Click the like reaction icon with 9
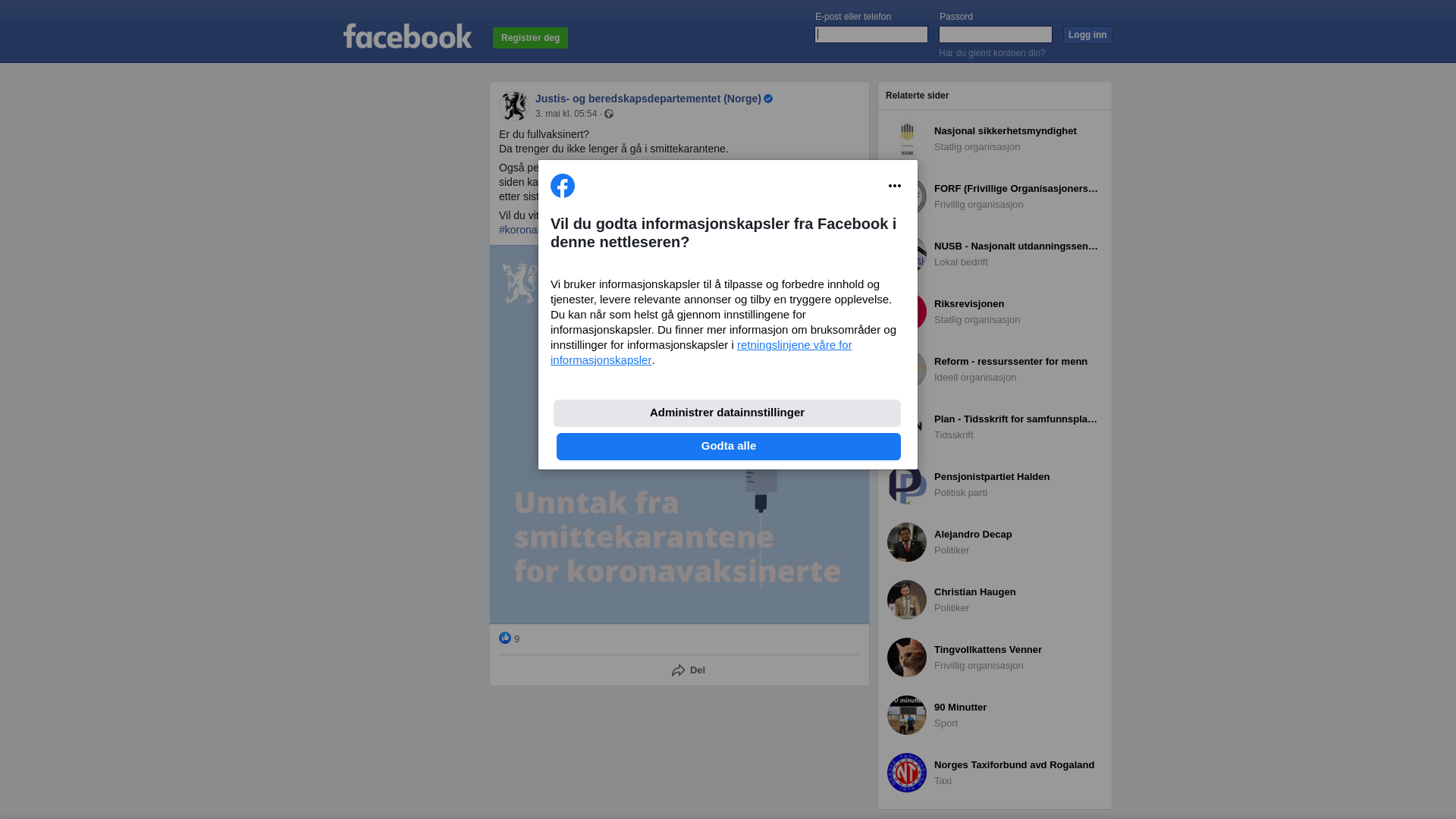Viewport: 1456px width, 819px height. [505, 638]
